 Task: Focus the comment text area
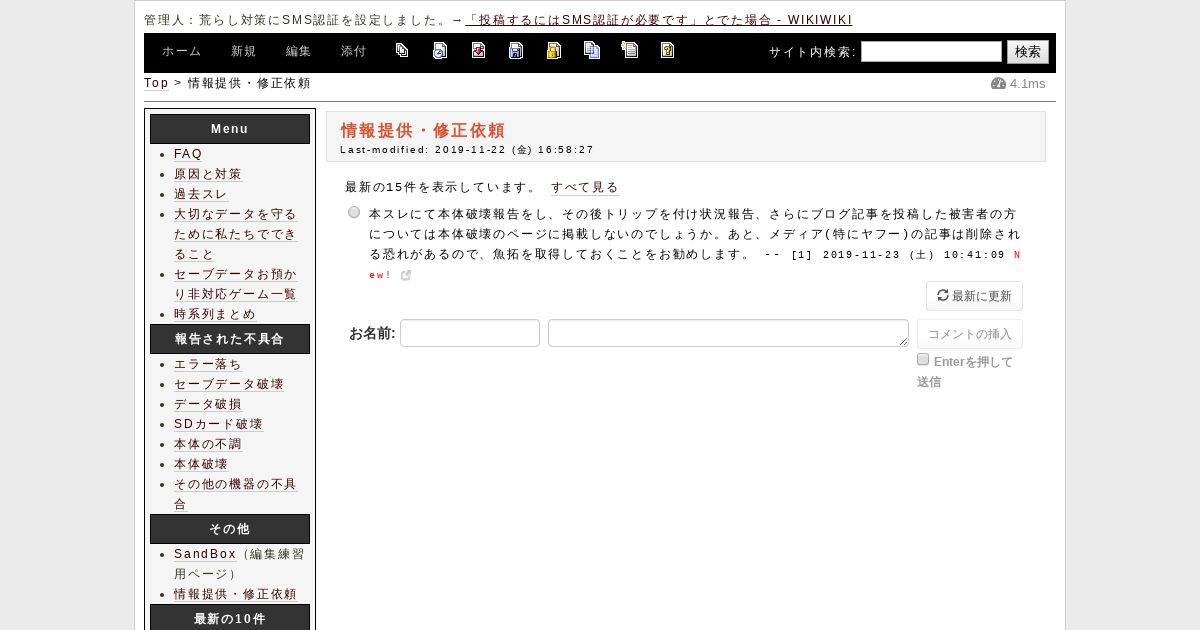pos(728,333)
